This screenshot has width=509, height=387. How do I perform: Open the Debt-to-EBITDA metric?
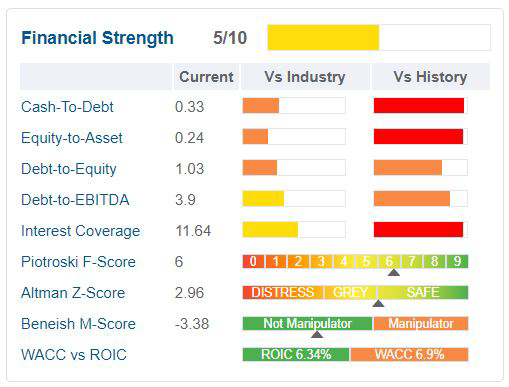(75, 200)
